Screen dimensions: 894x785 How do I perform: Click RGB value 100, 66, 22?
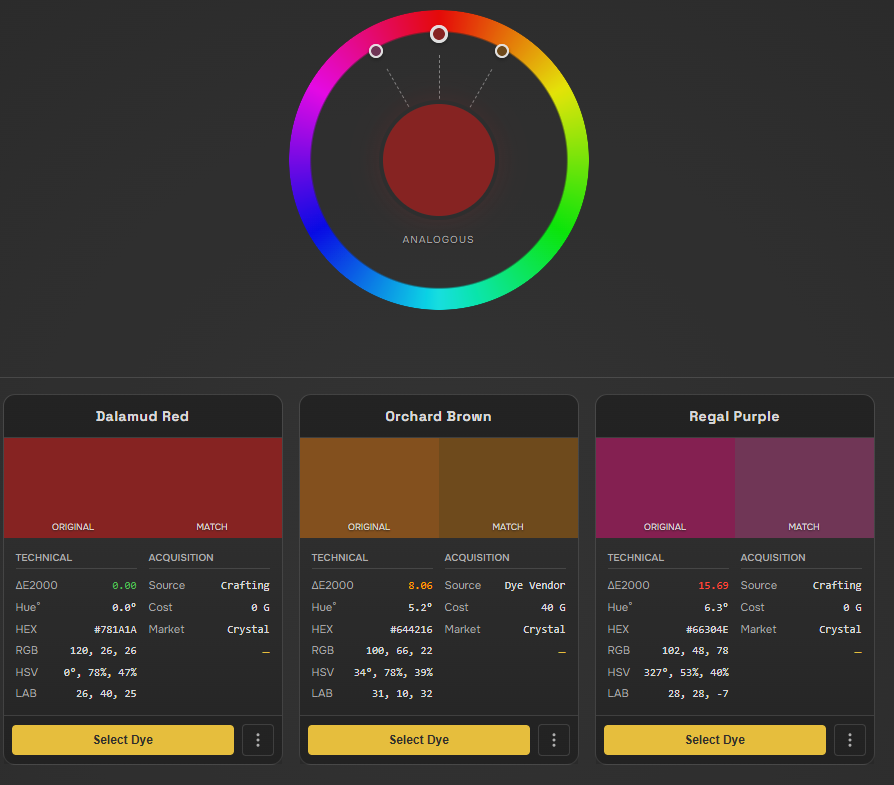[399, 650]
